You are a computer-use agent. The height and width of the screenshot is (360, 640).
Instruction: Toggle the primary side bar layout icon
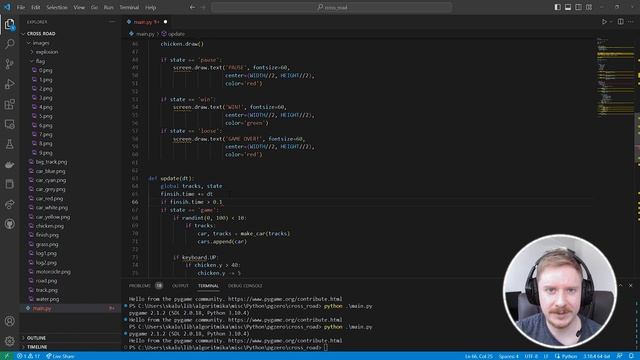(558, 7)
